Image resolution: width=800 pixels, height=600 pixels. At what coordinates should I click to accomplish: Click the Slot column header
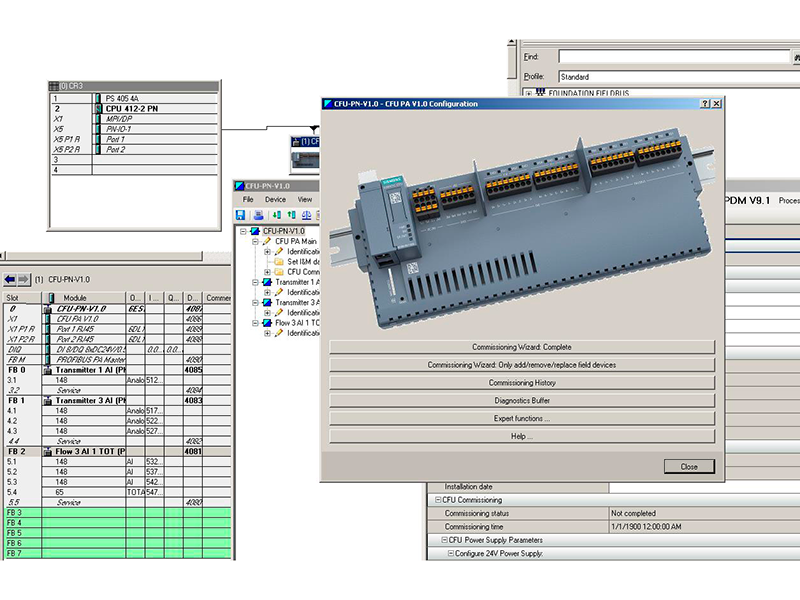tap(22, 297)
